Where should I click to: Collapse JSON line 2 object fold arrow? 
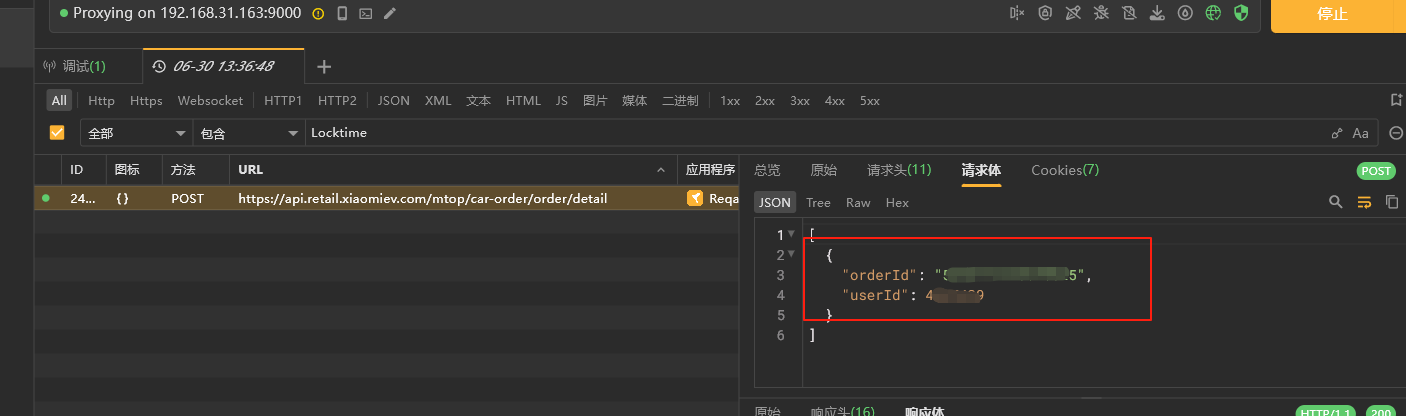[792, 255]
